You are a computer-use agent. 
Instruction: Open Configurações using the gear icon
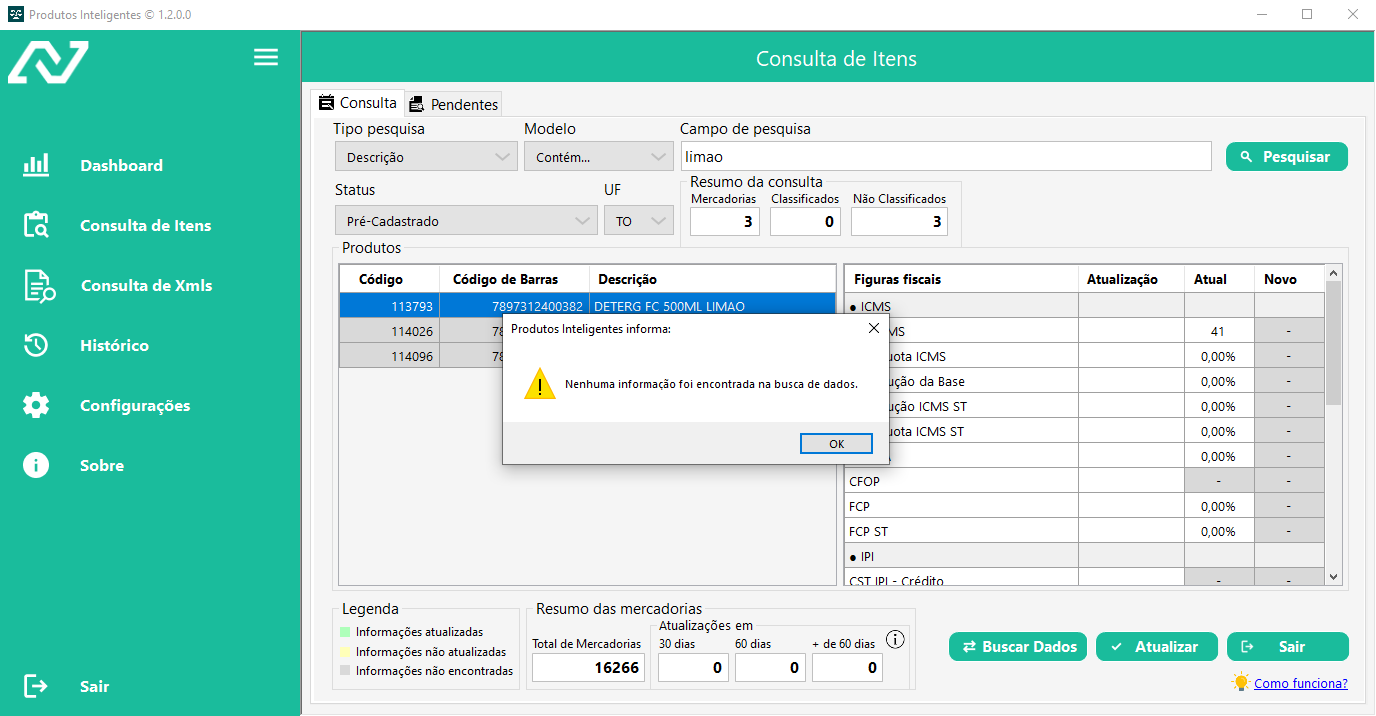click(36, 405)
